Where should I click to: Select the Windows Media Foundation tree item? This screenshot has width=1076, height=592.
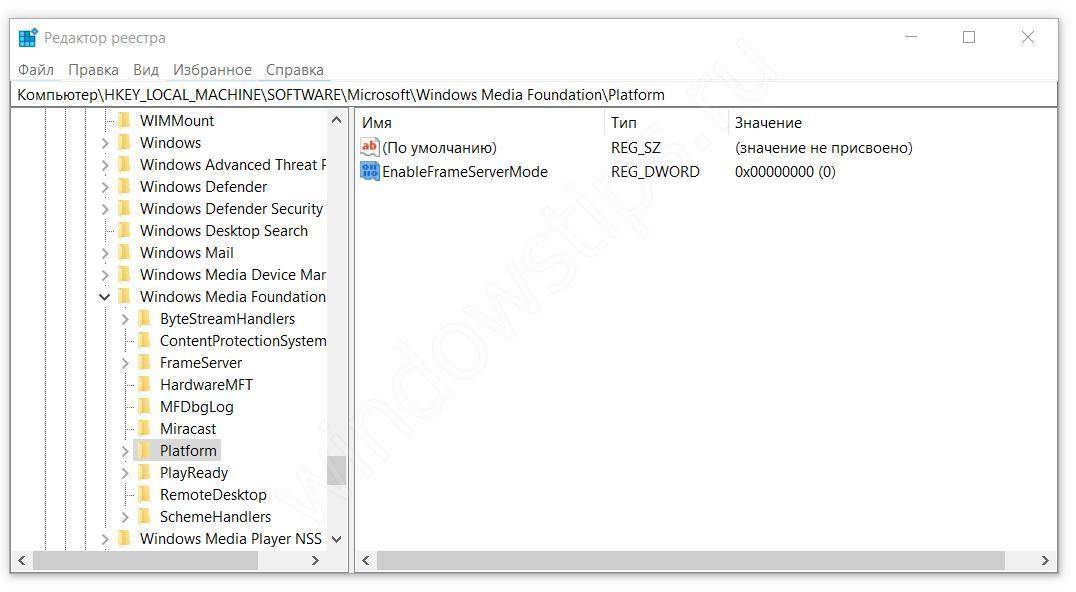pyautogui.click(x=233, y=296)
